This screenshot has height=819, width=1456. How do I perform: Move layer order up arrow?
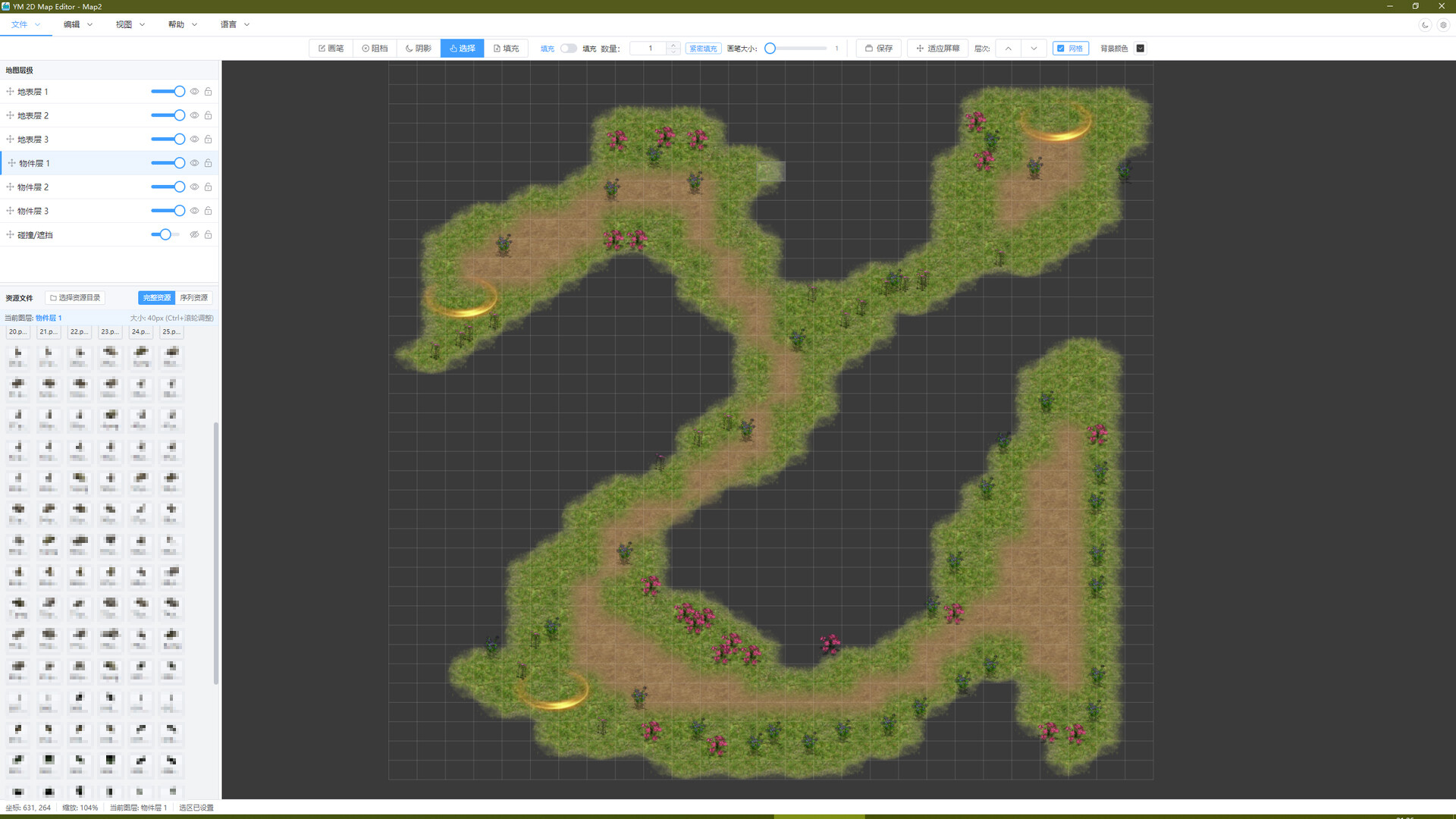1008,49
